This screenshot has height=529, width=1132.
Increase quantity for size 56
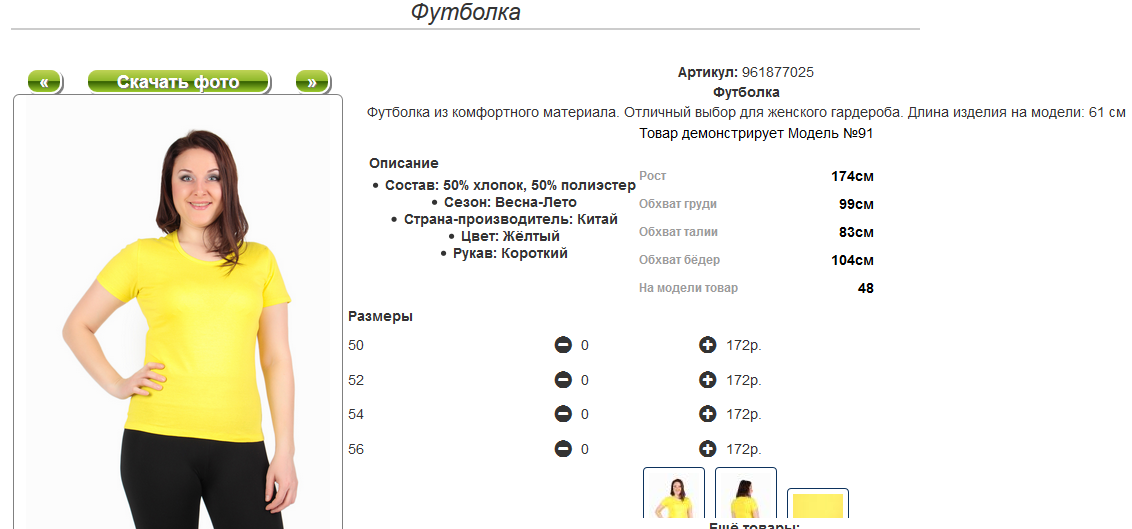(x=708, y=449)
